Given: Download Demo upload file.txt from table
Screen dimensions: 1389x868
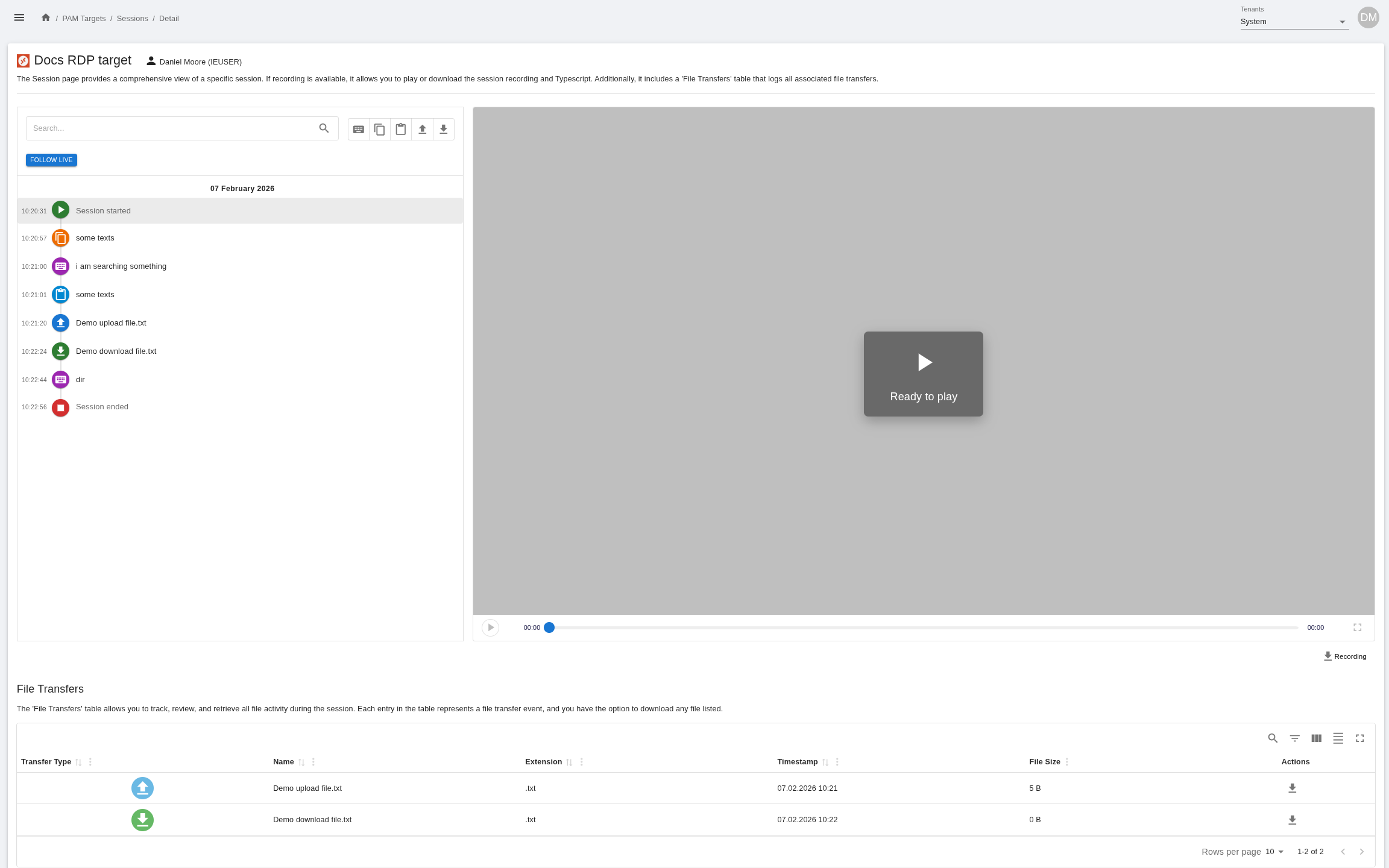Looking at the screenshot, I should pyautogui.click(x=1292, y=788).
